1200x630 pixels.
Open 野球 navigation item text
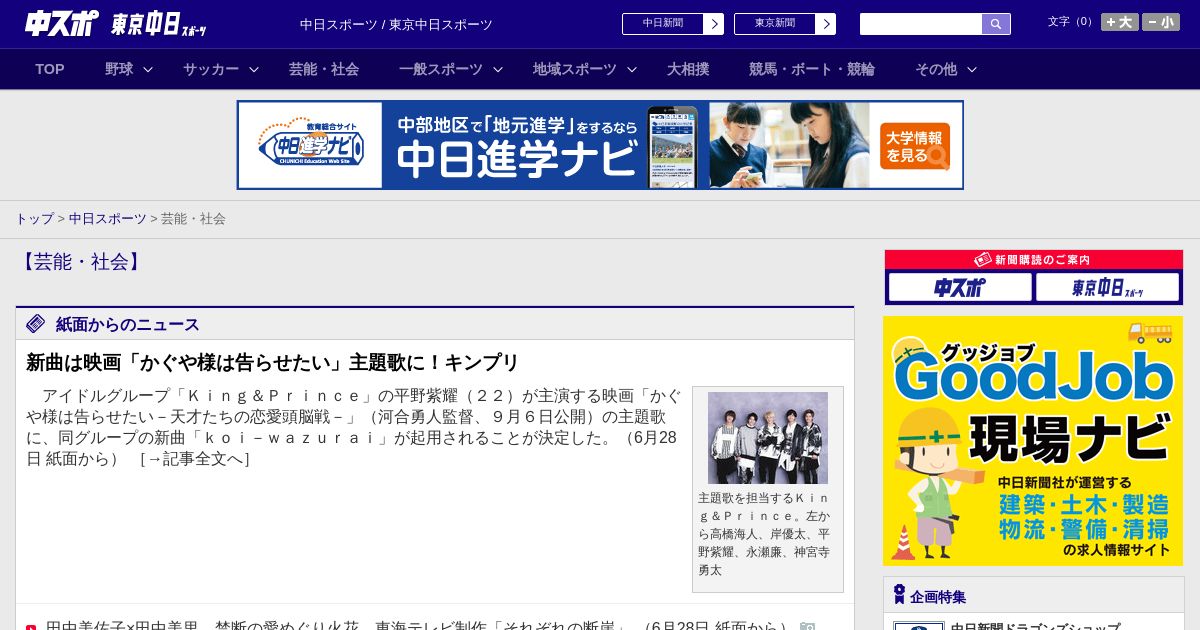coord(119,69)
